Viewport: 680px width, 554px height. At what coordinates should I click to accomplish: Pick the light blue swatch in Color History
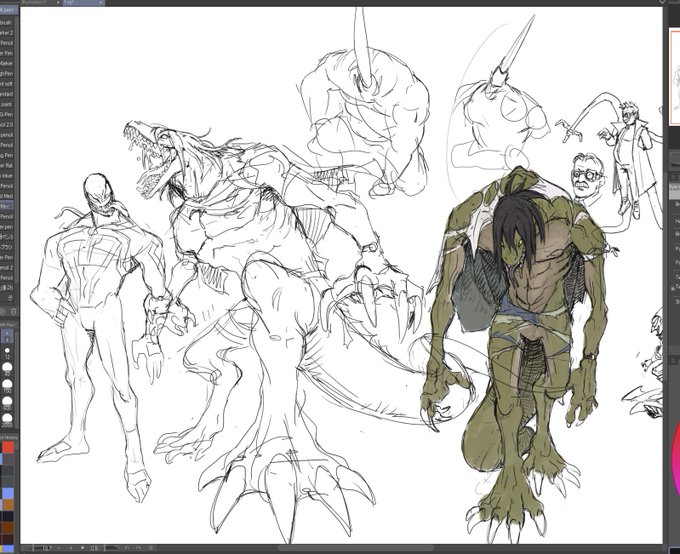coord(8,493)
